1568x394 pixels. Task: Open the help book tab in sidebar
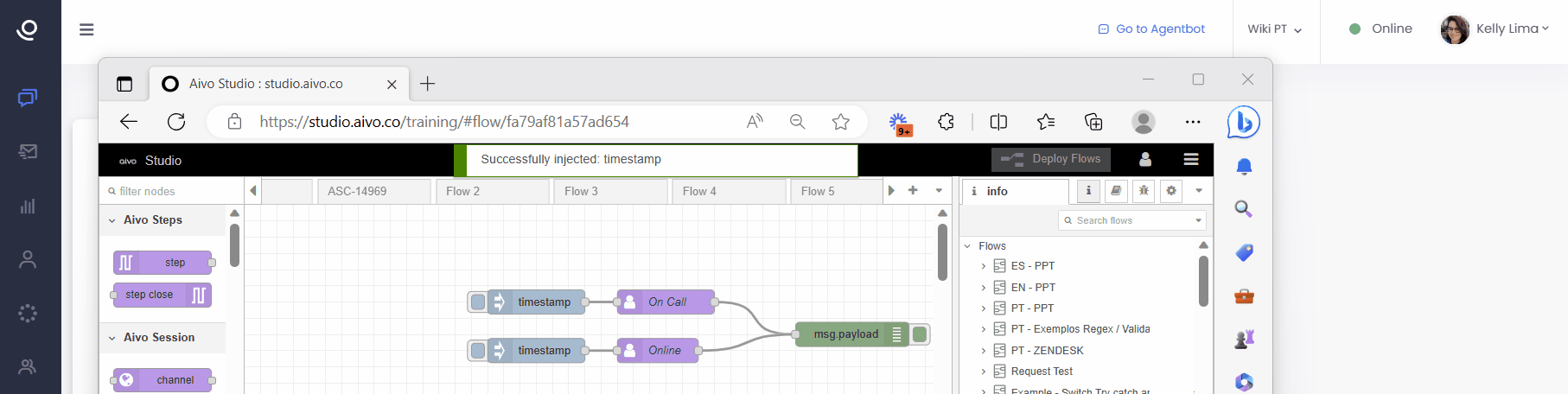(x=1116, y=191)
